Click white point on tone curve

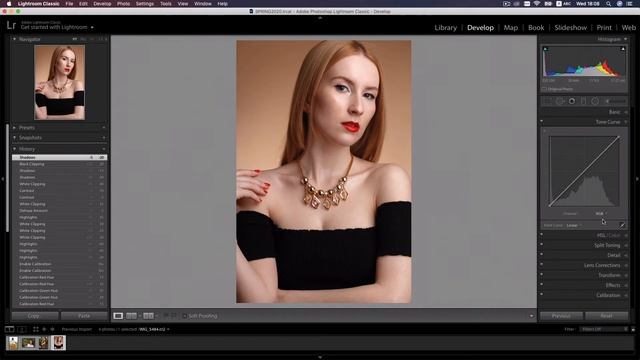[x=619, y=137]
